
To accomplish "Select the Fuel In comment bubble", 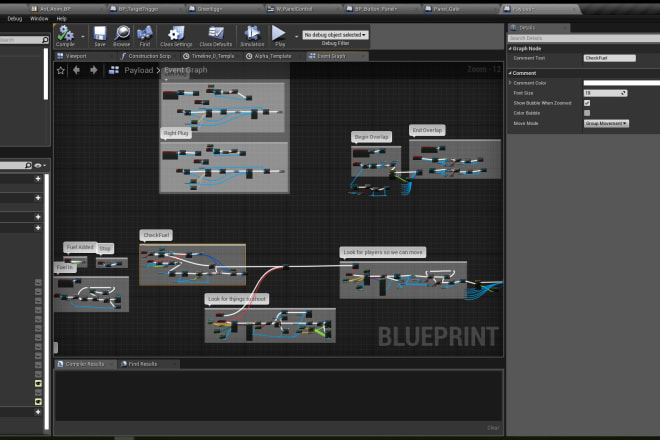I will (65, 267).
